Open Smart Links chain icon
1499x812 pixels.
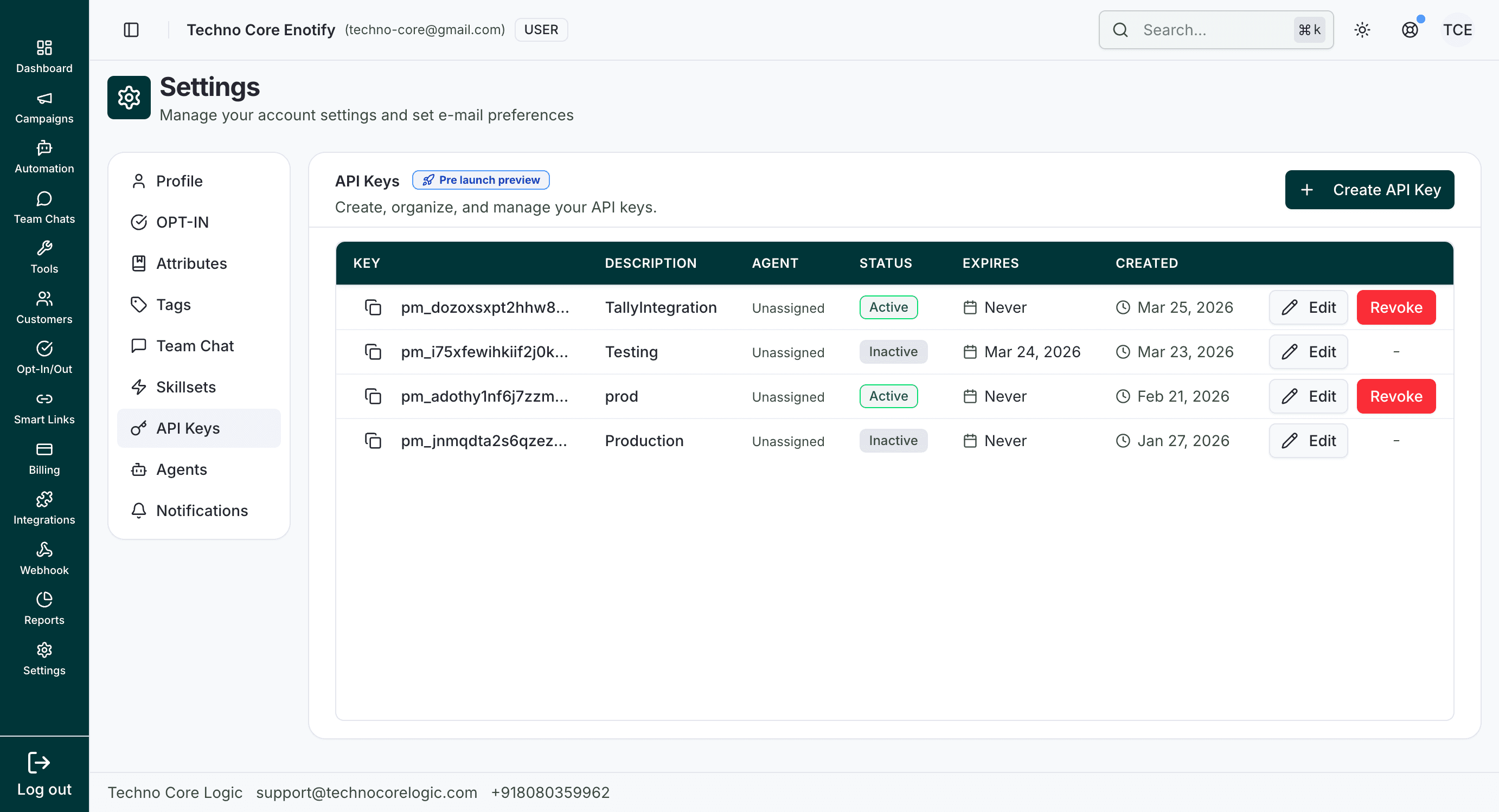click(x=44, y=399)
